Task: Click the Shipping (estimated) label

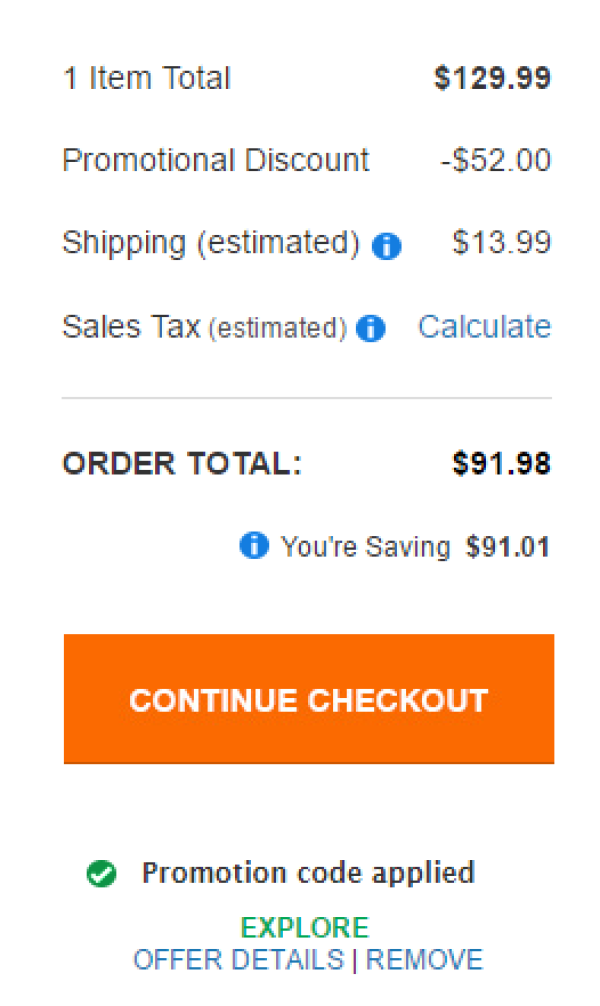Action: point(211,244)
